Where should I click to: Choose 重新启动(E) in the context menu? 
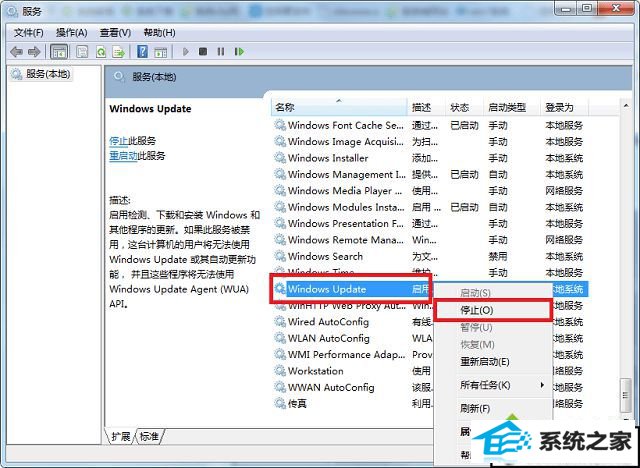pos(493,362)
